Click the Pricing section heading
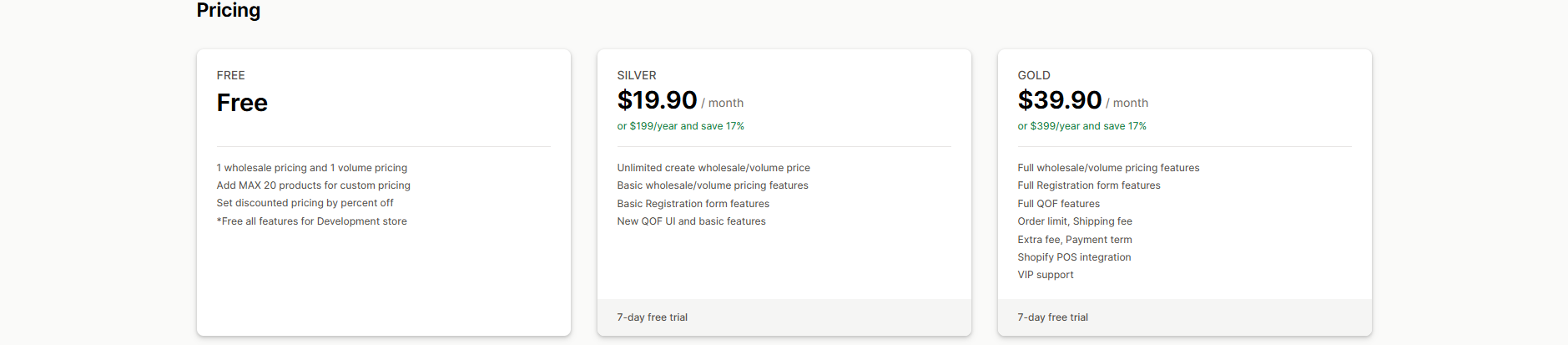Viewport: 1568px width, 345px height. point(228,10)
